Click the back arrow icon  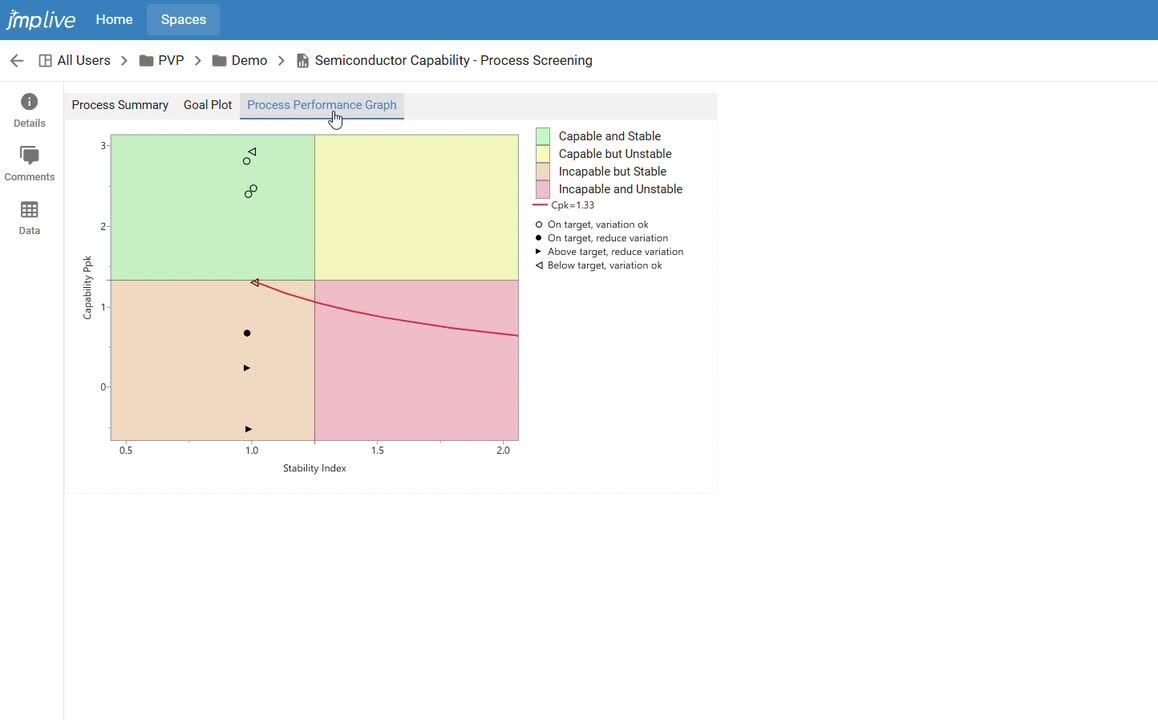[x=16, y=61]
